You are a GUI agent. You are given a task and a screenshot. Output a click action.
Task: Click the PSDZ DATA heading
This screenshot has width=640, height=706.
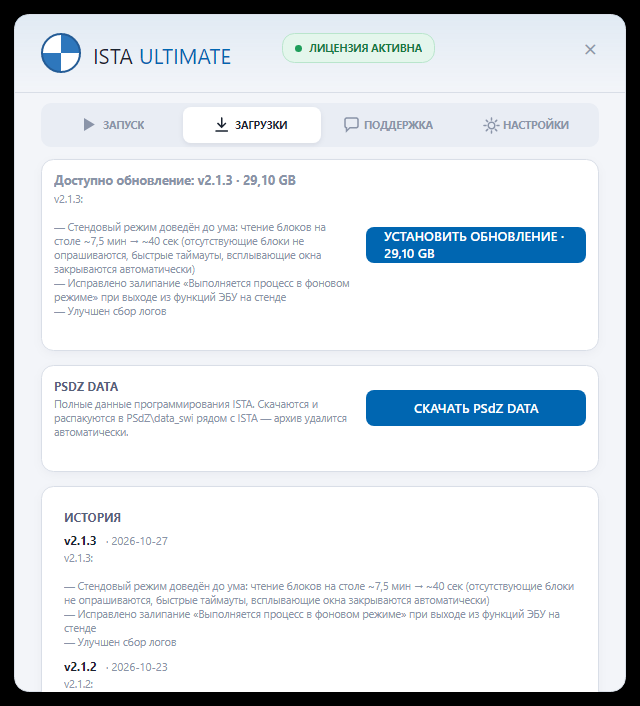pos(86,387)
